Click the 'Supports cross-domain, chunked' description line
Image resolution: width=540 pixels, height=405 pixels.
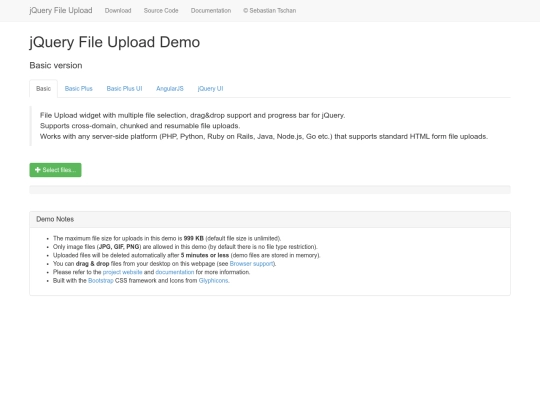tap(140, 126)
